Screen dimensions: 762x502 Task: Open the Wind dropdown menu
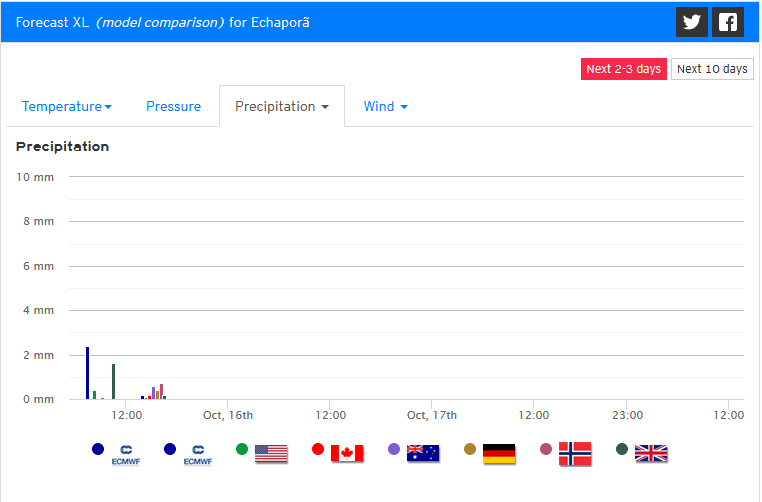(385, 107)
